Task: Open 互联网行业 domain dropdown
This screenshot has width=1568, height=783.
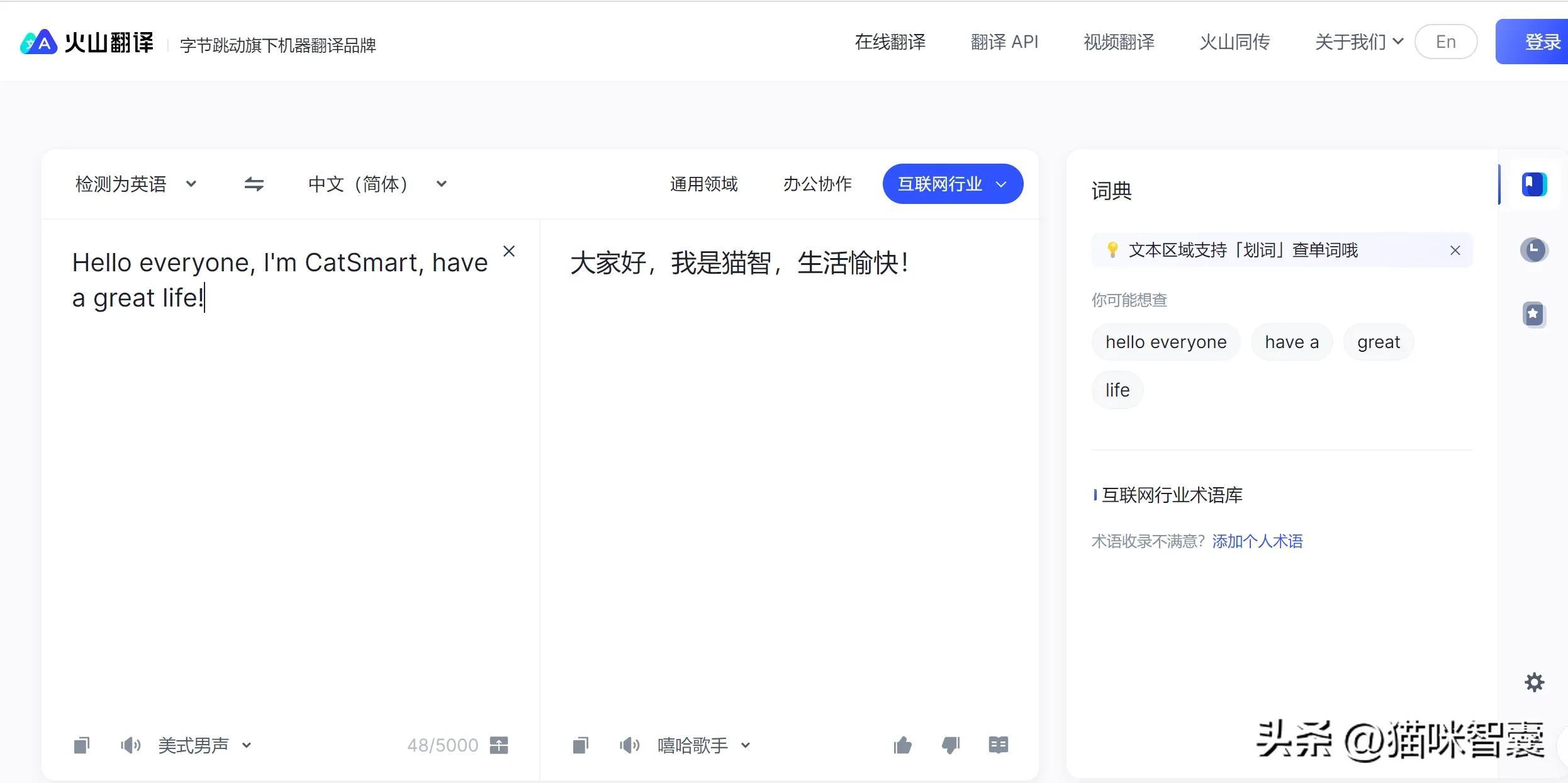Action: 953,184
